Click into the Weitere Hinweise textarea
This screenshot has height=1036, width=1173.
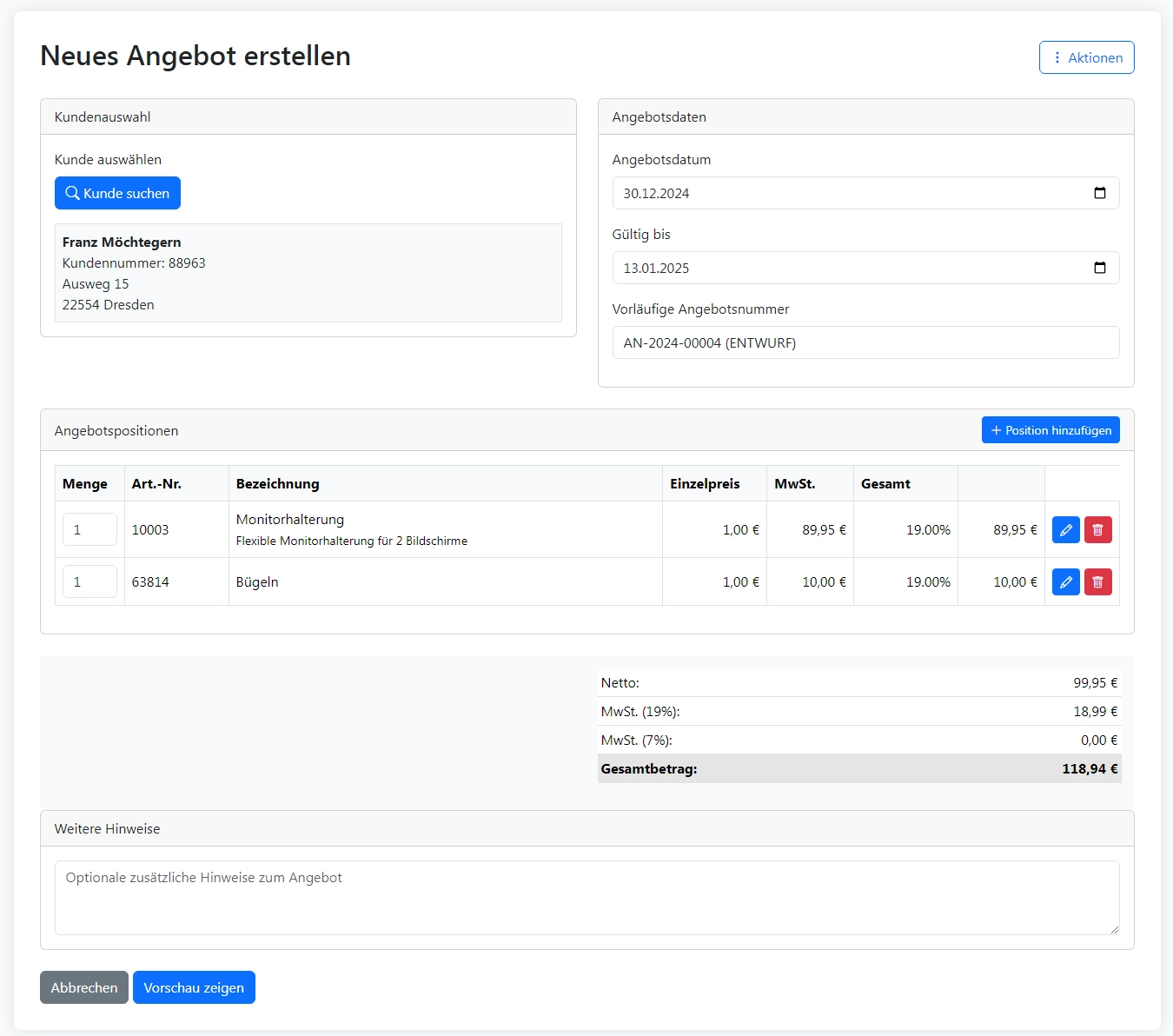(x=586, y=897)
